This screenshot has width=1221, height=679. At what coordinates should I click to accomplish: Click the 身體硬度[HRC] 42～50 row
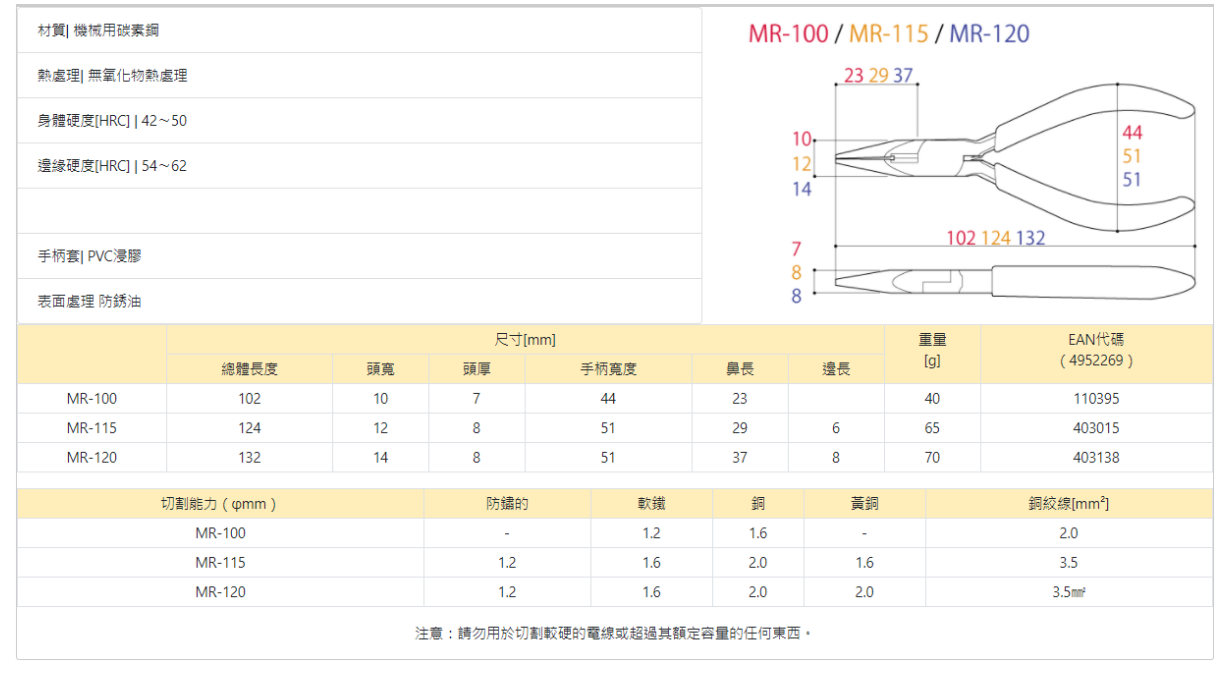[112, 121]
